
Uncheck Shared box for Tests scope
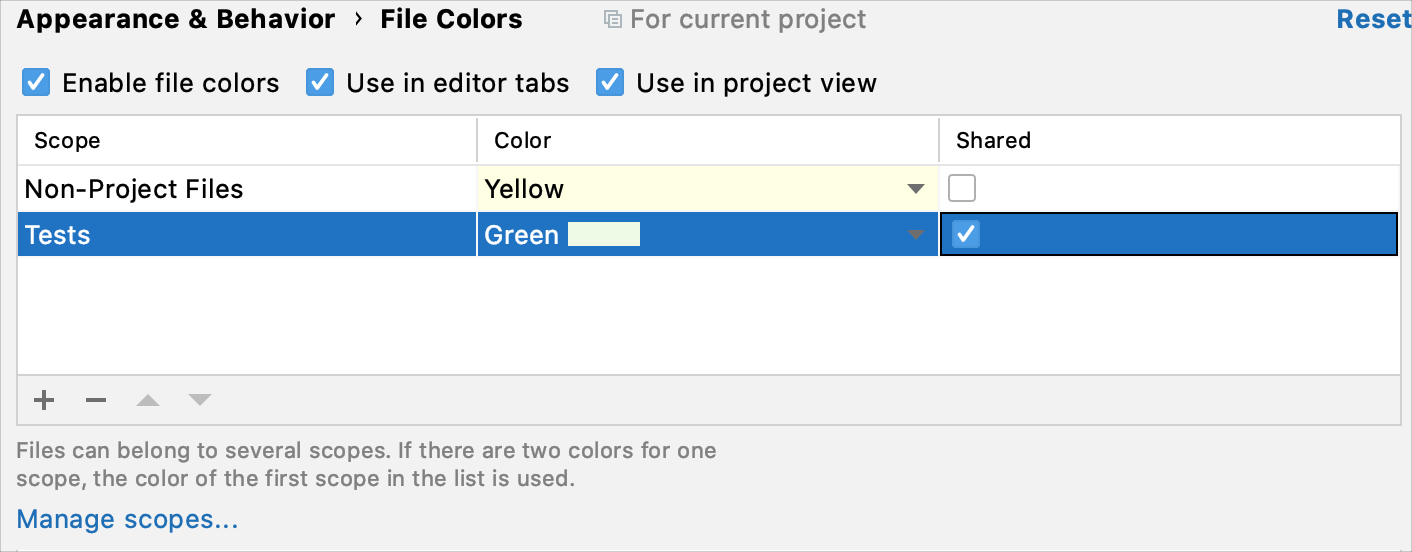966,234
